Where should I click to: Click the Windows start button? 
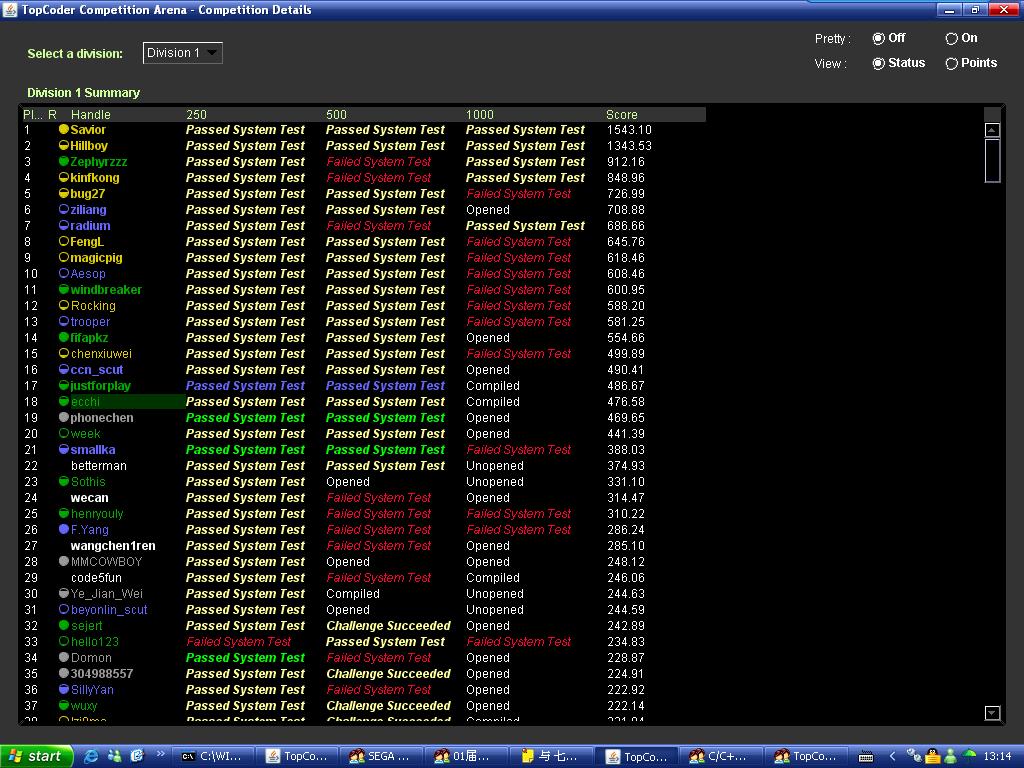(36, 756)
